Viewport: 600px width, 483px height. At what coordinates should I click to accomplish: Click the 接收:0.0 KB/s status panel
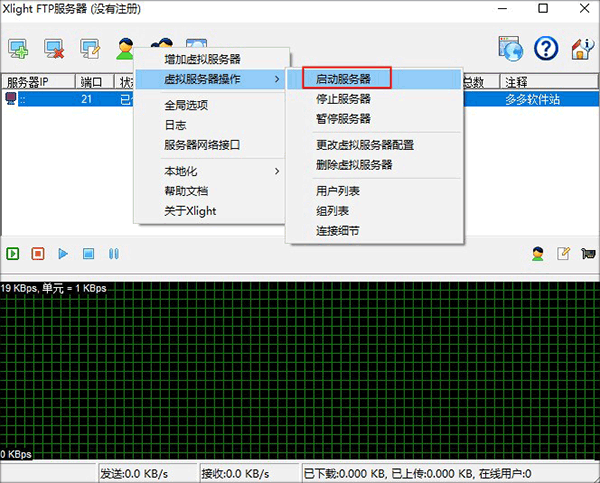[x=249, y=474]
